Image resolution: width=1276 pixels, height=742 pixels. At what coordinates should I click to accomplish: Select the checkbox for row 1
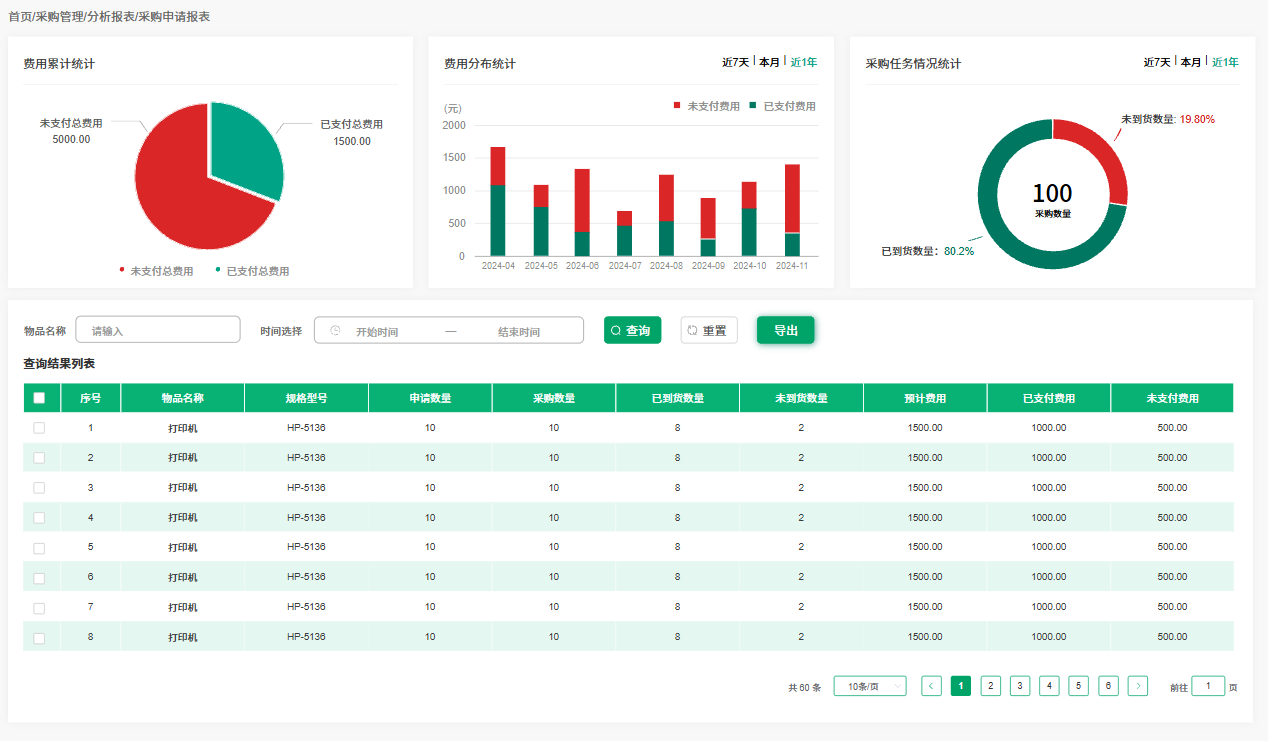40,428
